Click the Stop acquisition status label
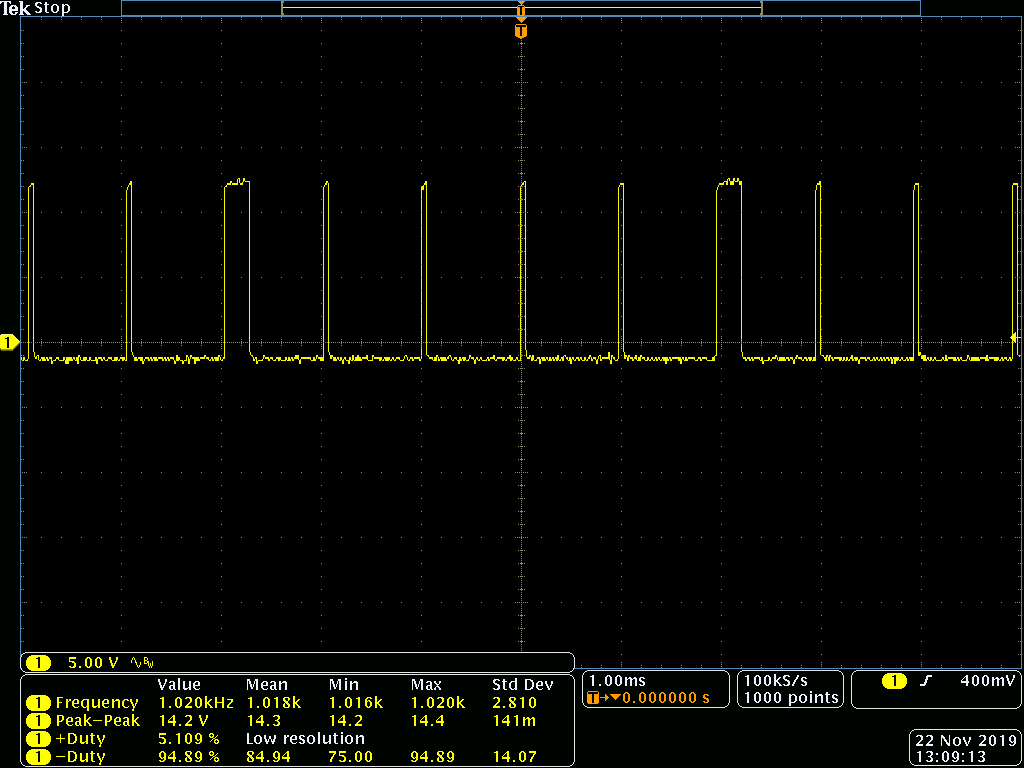Image resolution: width=1024 pixels, height=768 pixels. pyautogui.click(x=52, y=8)
